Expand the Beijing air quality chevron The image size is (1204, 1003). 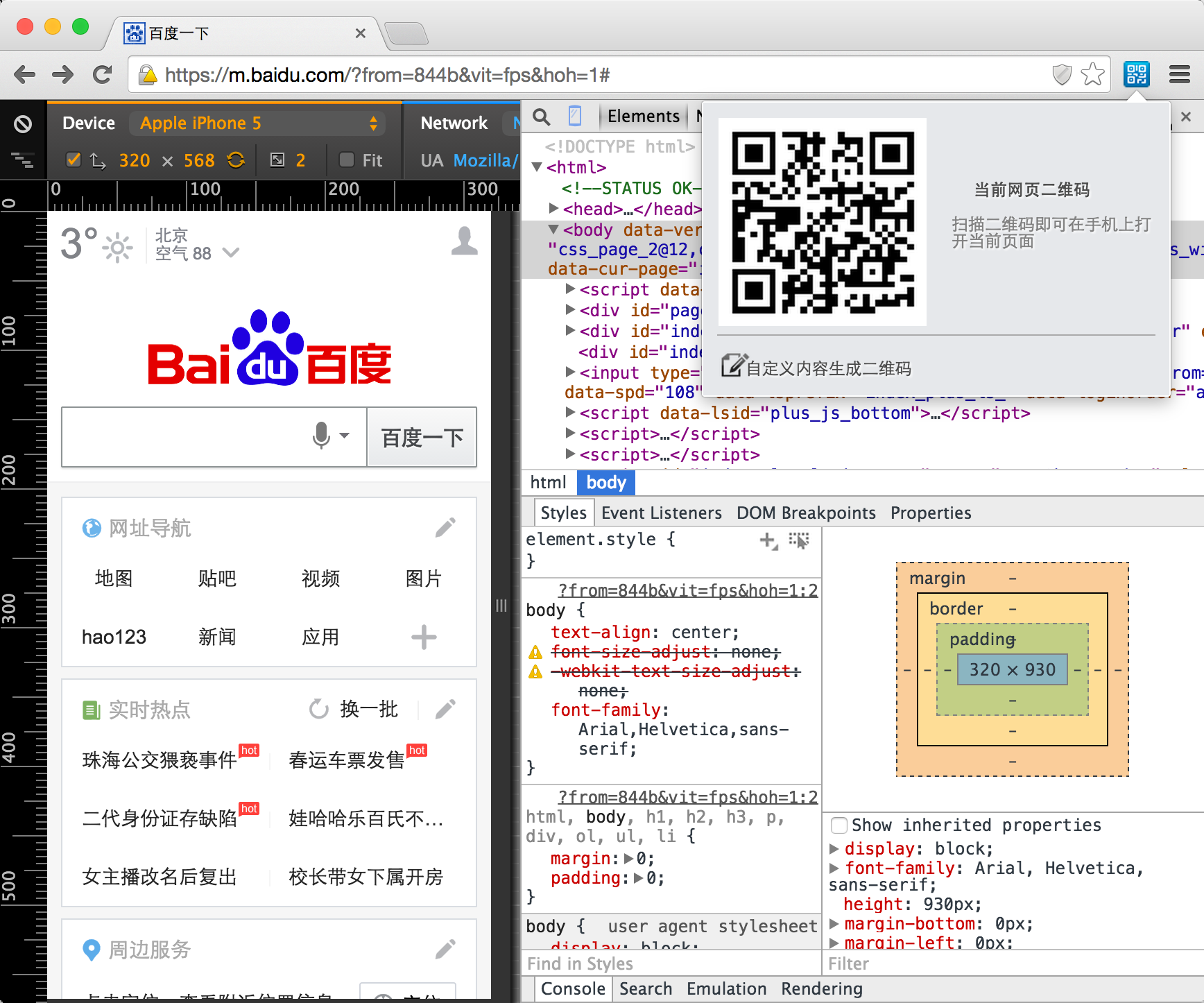coord(231,253)
